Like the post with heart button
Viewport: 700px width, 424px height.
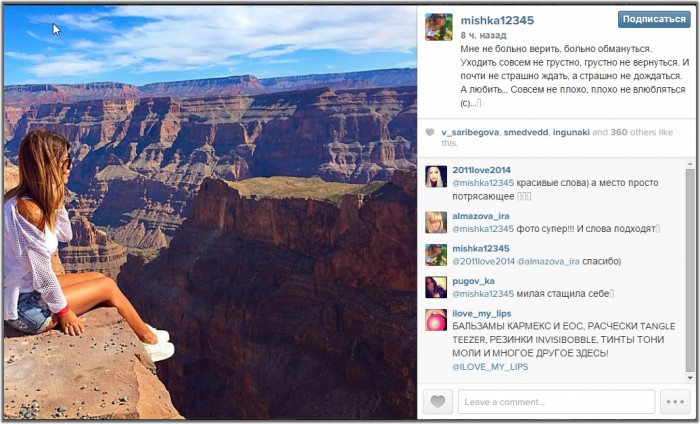click(438, 402)
